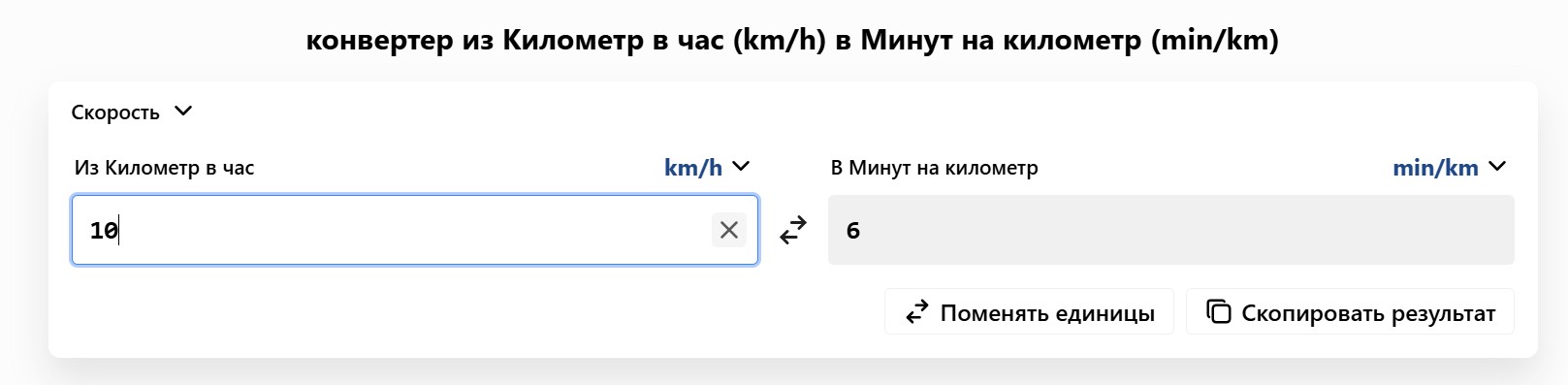Select the km/h source unit label
1568x385 pixels.
693,168
